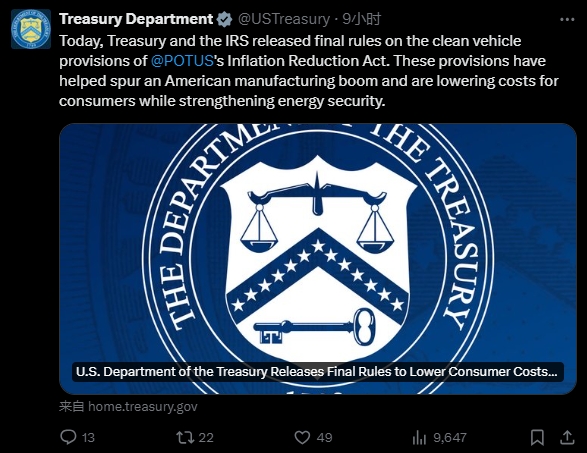Image resolution: width=587 pixels, height=453 pixels.
Task: View tweet analytics via the bar chart icon
Action: [419, 437]
